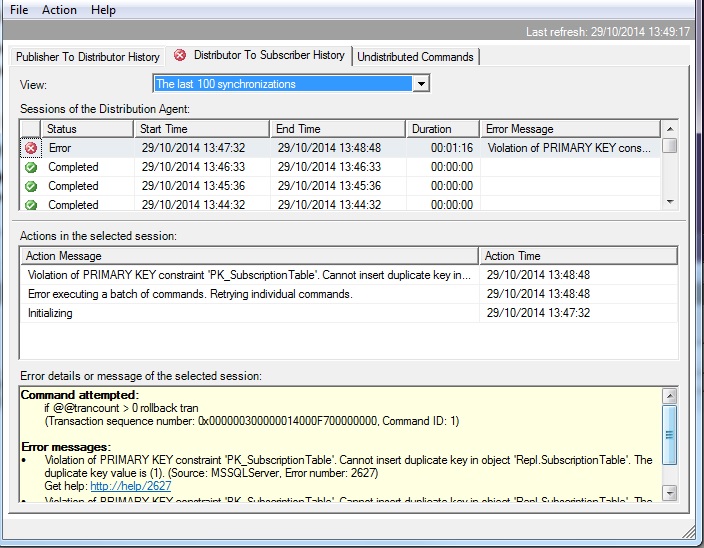
Task: Switch to Publisher To Distributor History tab
Action: [87, 57]
